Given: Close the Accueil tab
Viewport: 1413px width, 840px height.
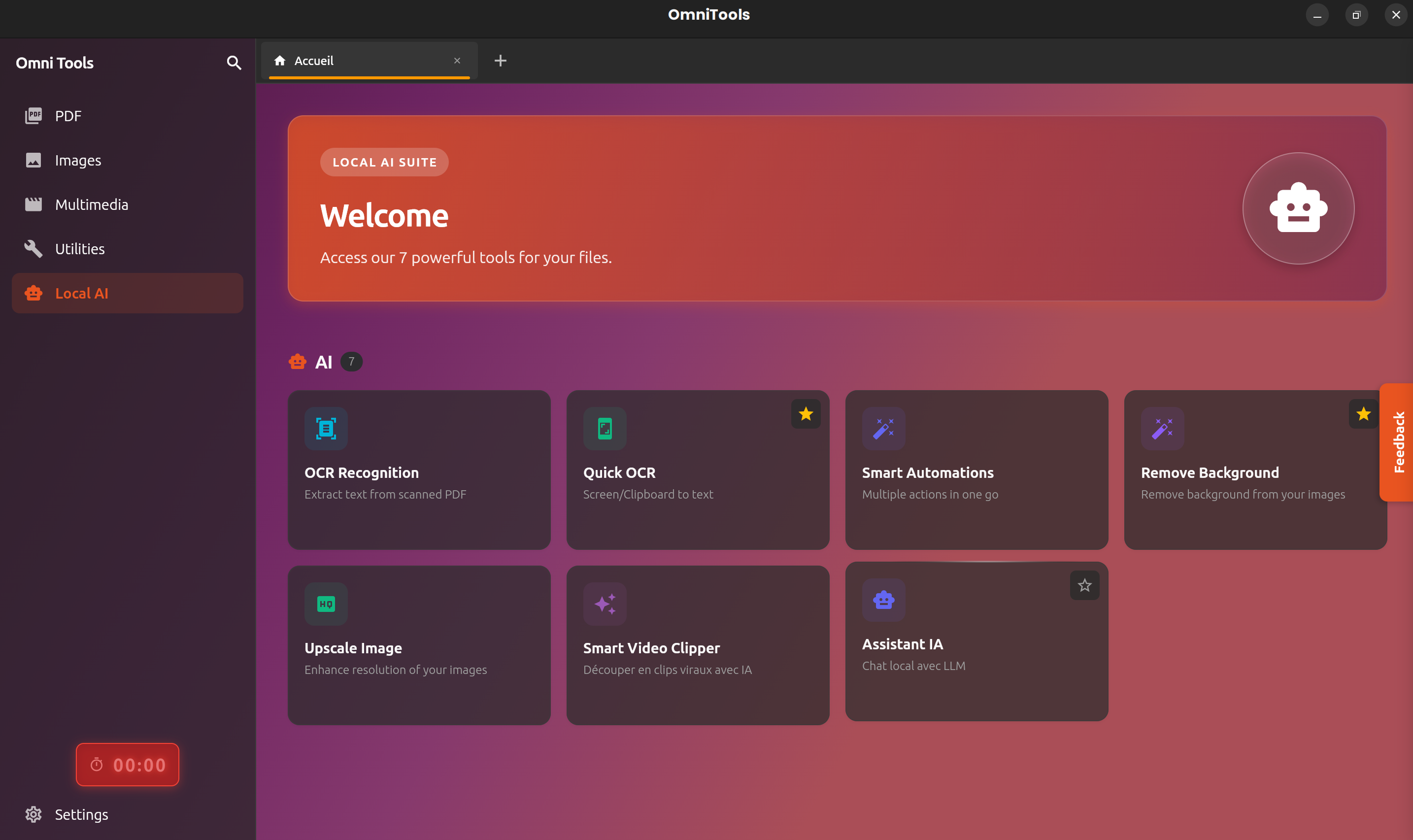Looking at the screenshot, I should [x=457, y=61].
